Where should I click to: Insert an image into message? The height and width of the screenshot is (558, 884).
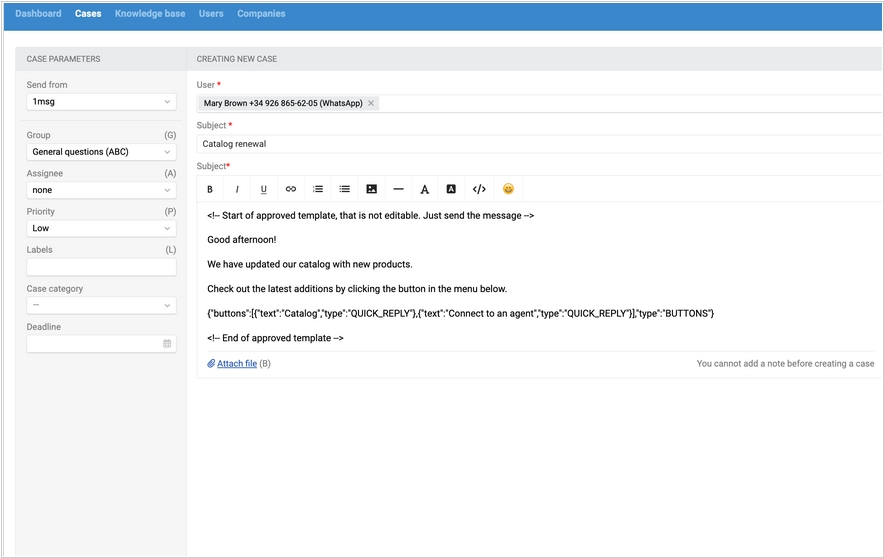(x=372, y=189)
